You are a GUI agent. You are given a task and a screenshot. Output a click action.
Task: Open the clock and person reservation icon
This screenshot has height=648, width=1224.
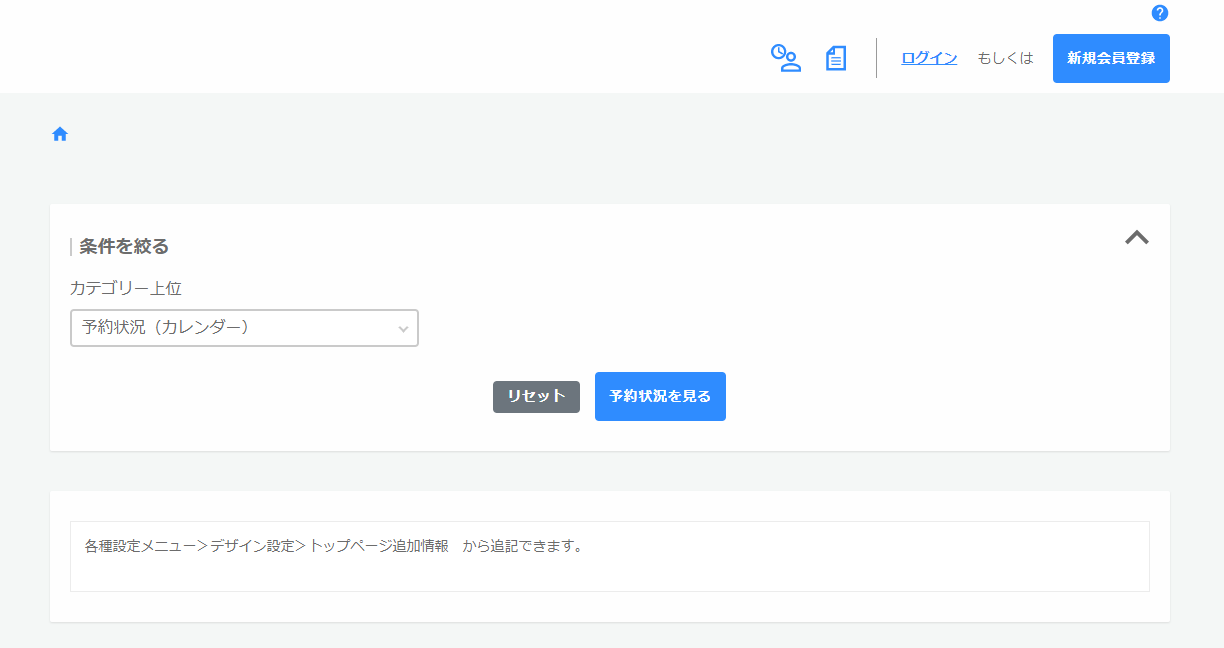[785, 58]
